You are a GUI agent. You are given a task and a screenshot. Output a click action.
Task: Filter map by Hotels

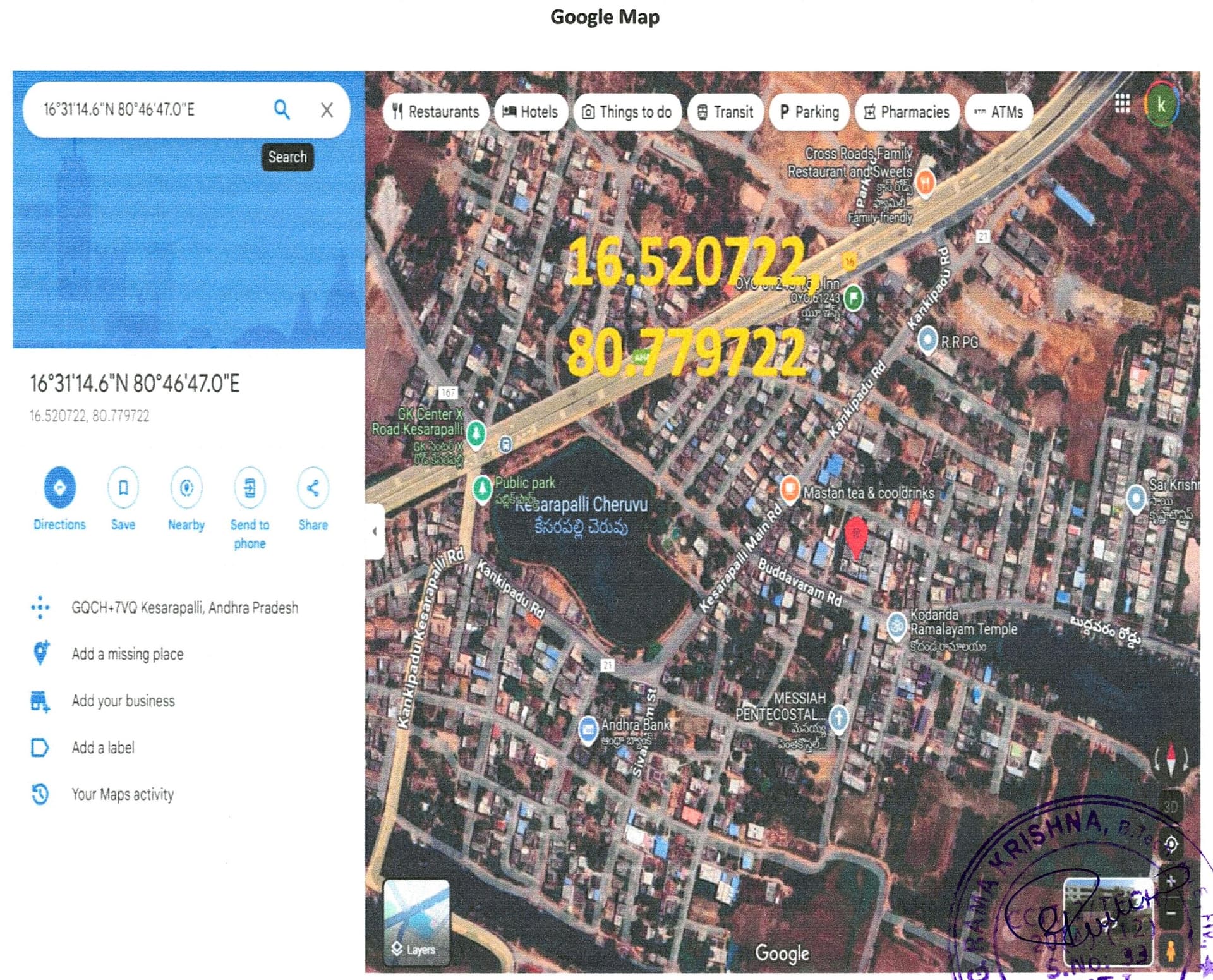click(531, 112)
